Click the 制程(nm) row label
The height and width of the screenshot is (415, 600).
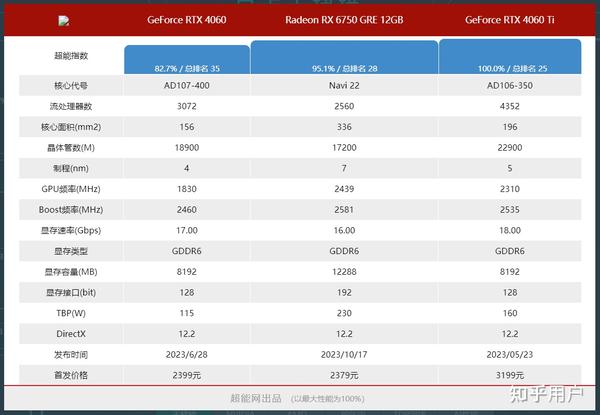pos(71,168)
